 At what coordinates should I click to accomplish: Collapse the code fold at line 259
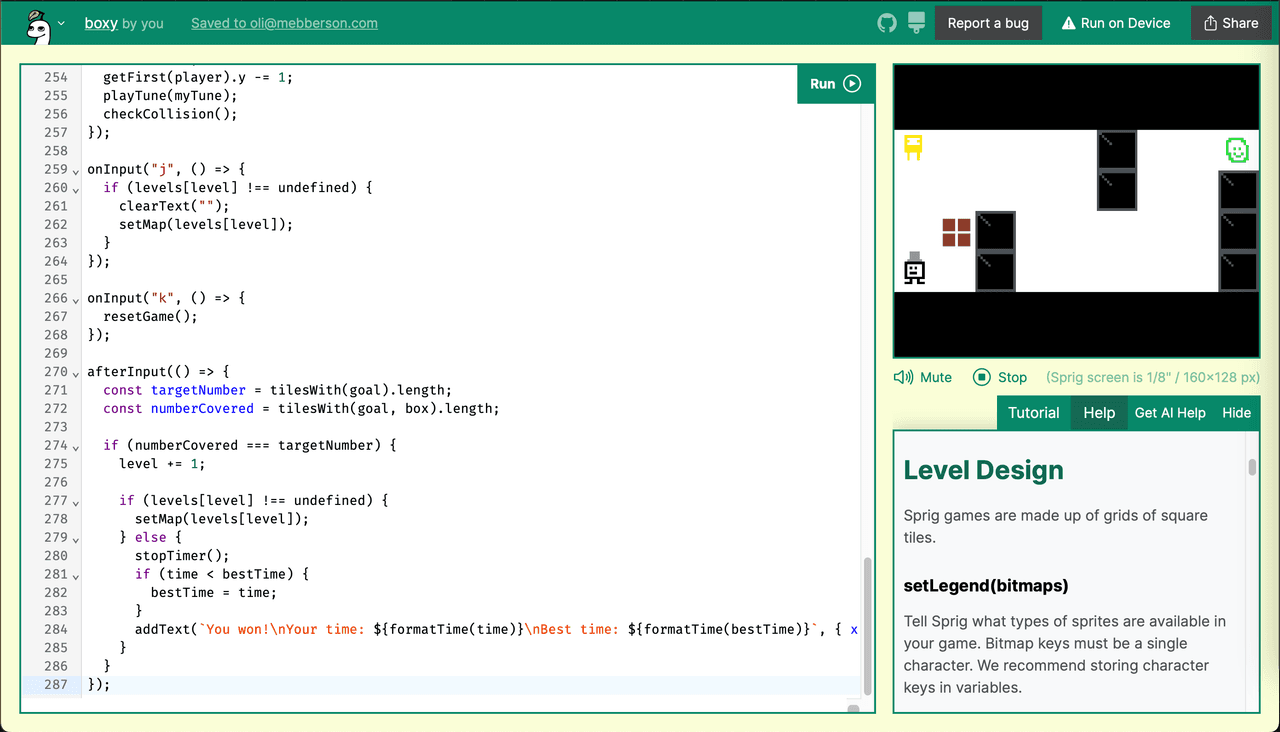(x=76, y=170)
